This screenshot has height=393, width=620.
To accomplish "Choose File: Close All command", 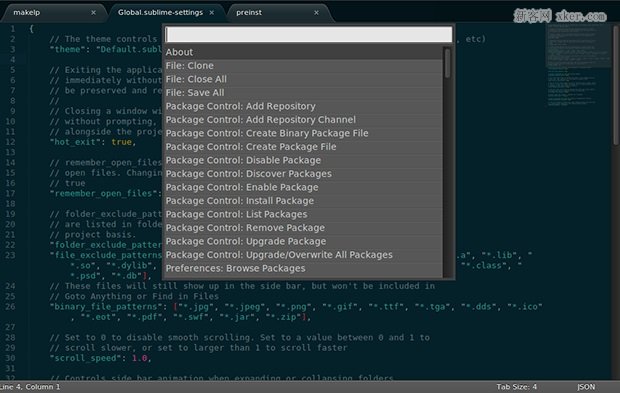I will [303, 79].
